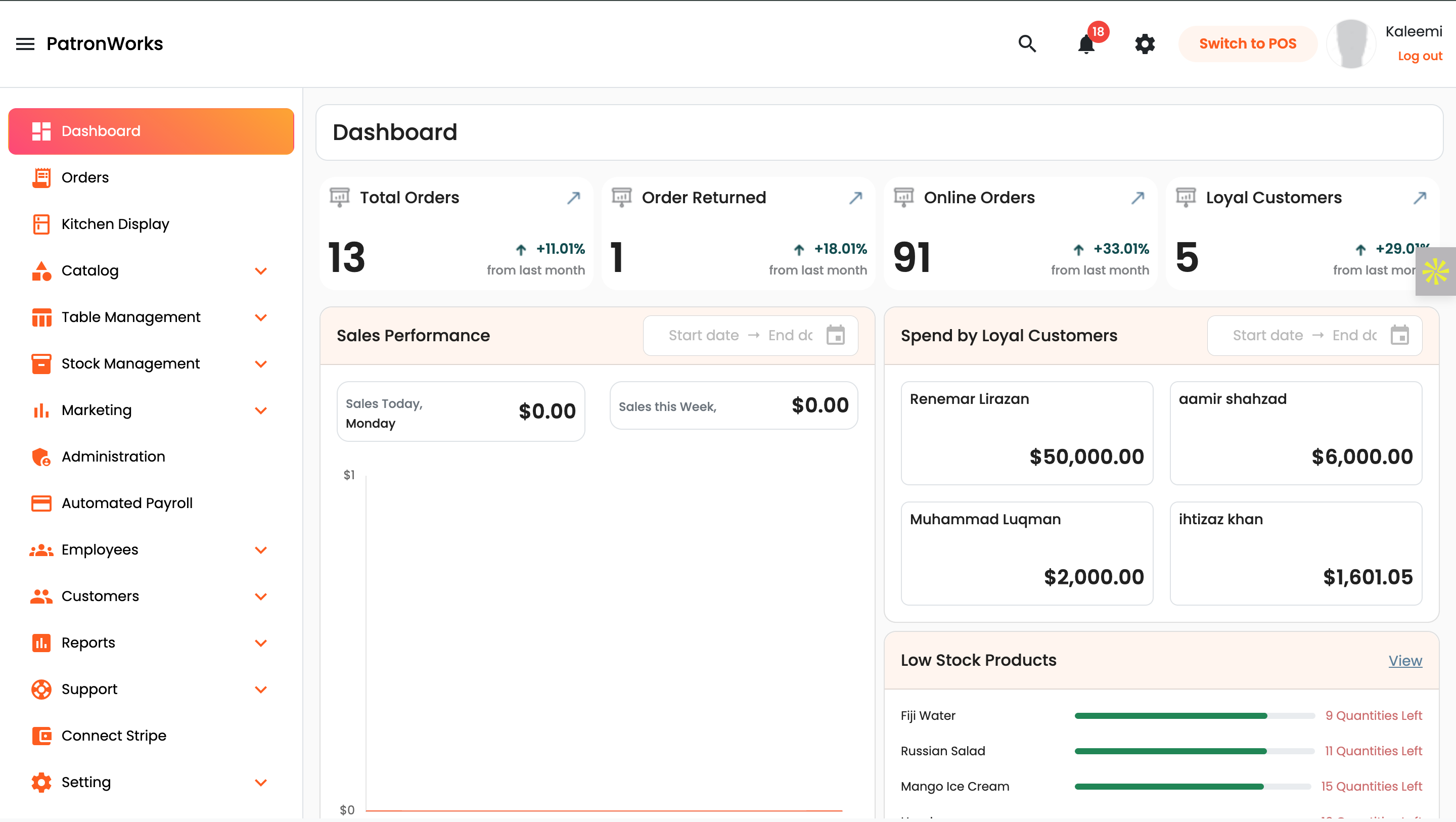Click the Switch to POS button
This screenshot has height=822, width=1456.
coord(1247,43)
